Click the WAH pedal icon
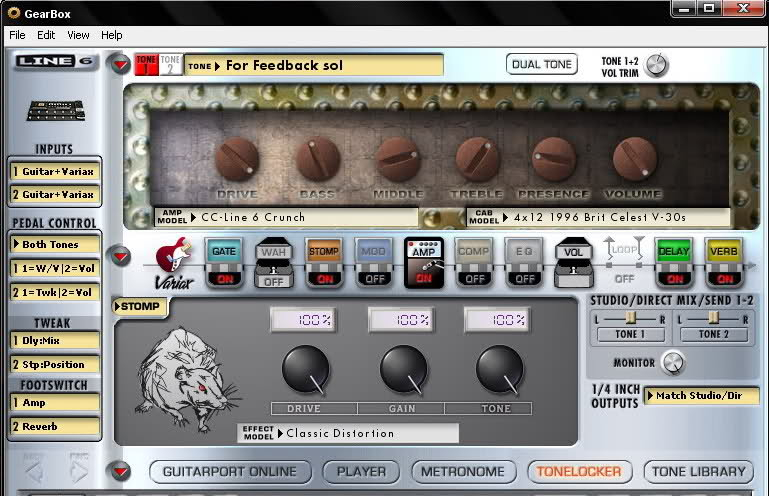Image resolution: width=769 pixels, height=496 pixels. (x=273, y=254)
